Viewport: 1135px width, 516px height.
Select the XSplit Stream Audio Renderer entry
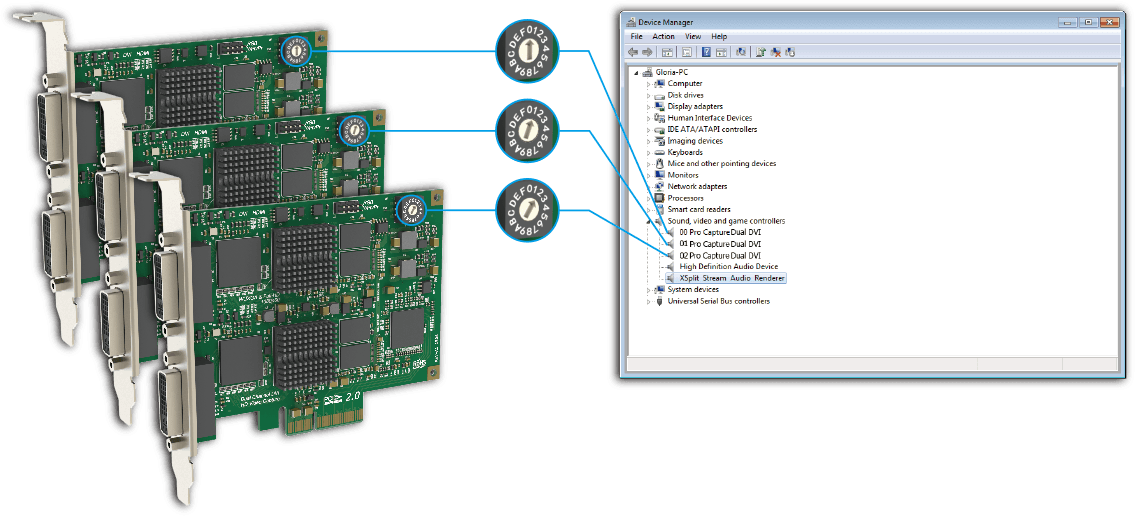tap(731, 278)
